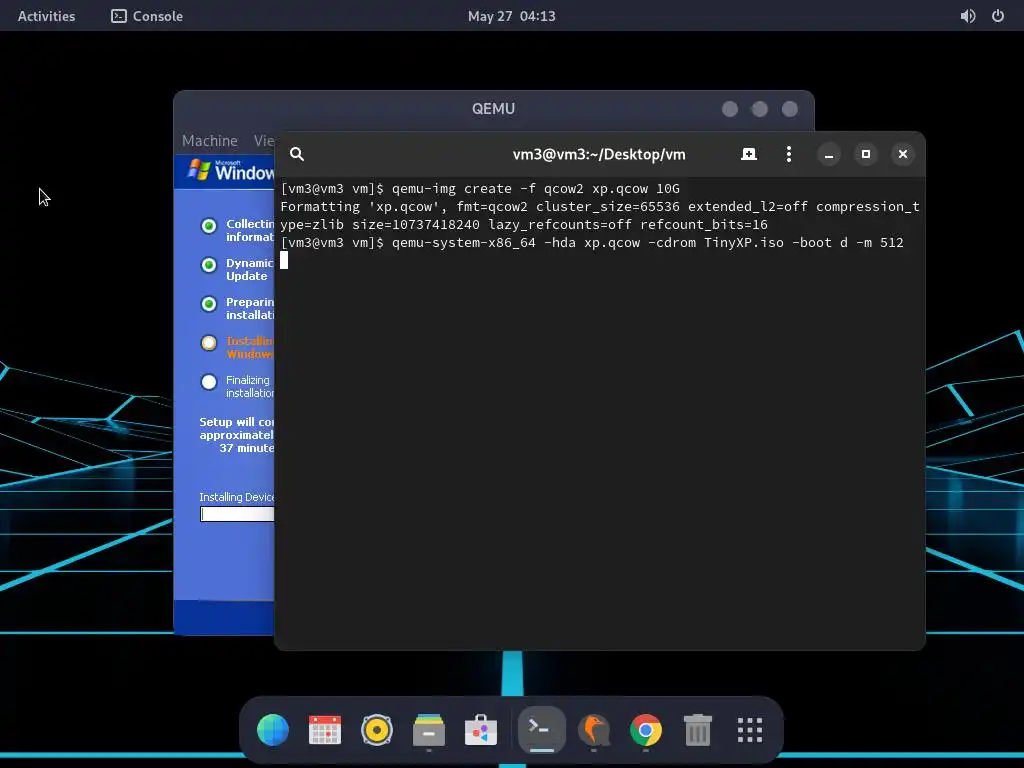Click the Finalizing installation step indicator
This screenshot has width=1024, height=768.
[x=209, y=382]
